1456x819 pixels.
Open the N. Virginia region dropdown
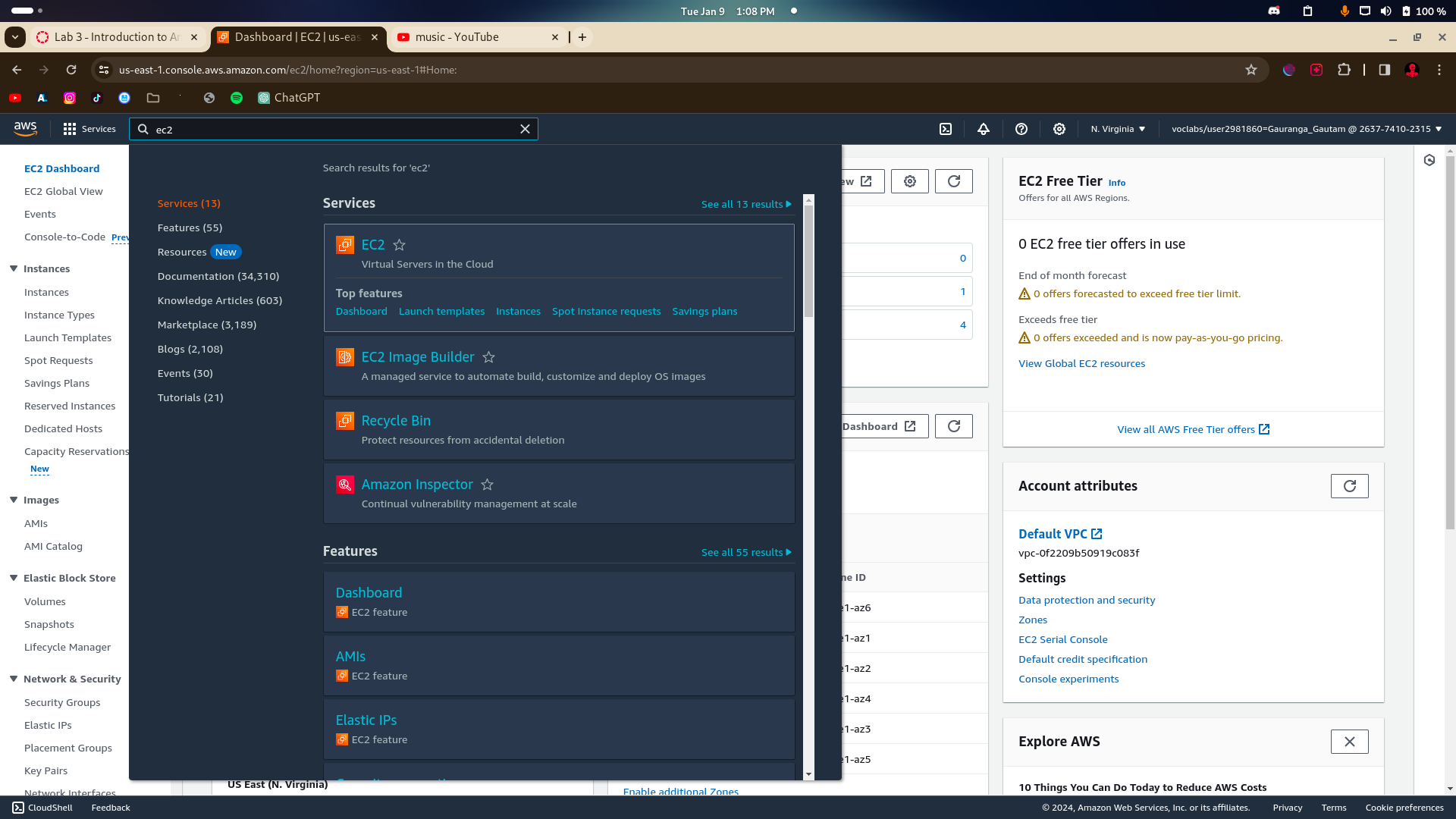(x=1118, y=129)
